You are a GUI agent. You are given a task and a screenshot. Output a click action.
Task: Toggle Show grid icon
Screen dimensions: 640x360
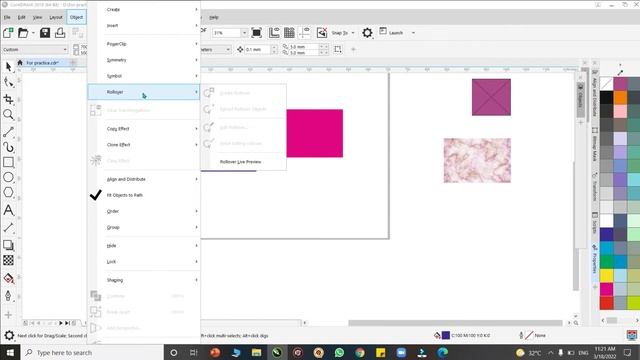[x=289, y=33]
